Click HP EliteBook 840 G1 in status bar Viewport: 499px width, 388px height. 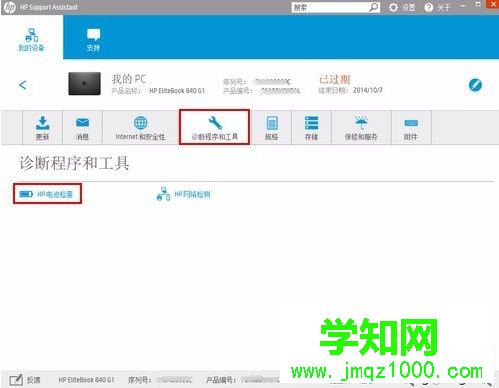point(86,380)
